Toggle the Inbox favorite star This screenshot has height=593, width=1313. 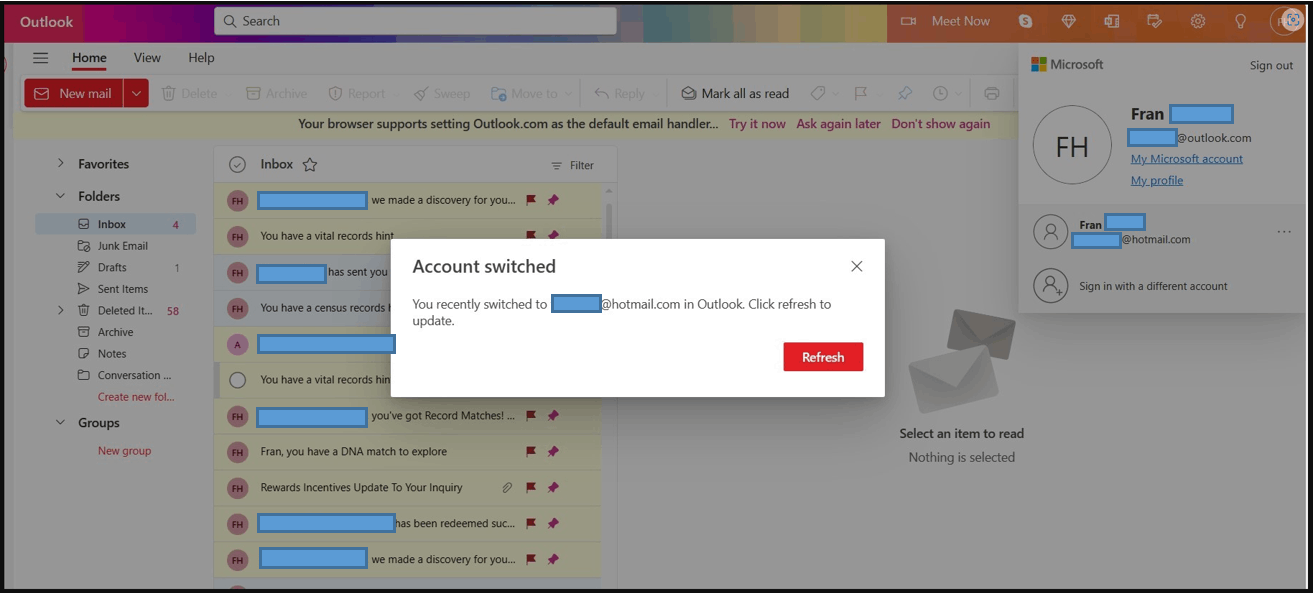(x=310, y=164)
